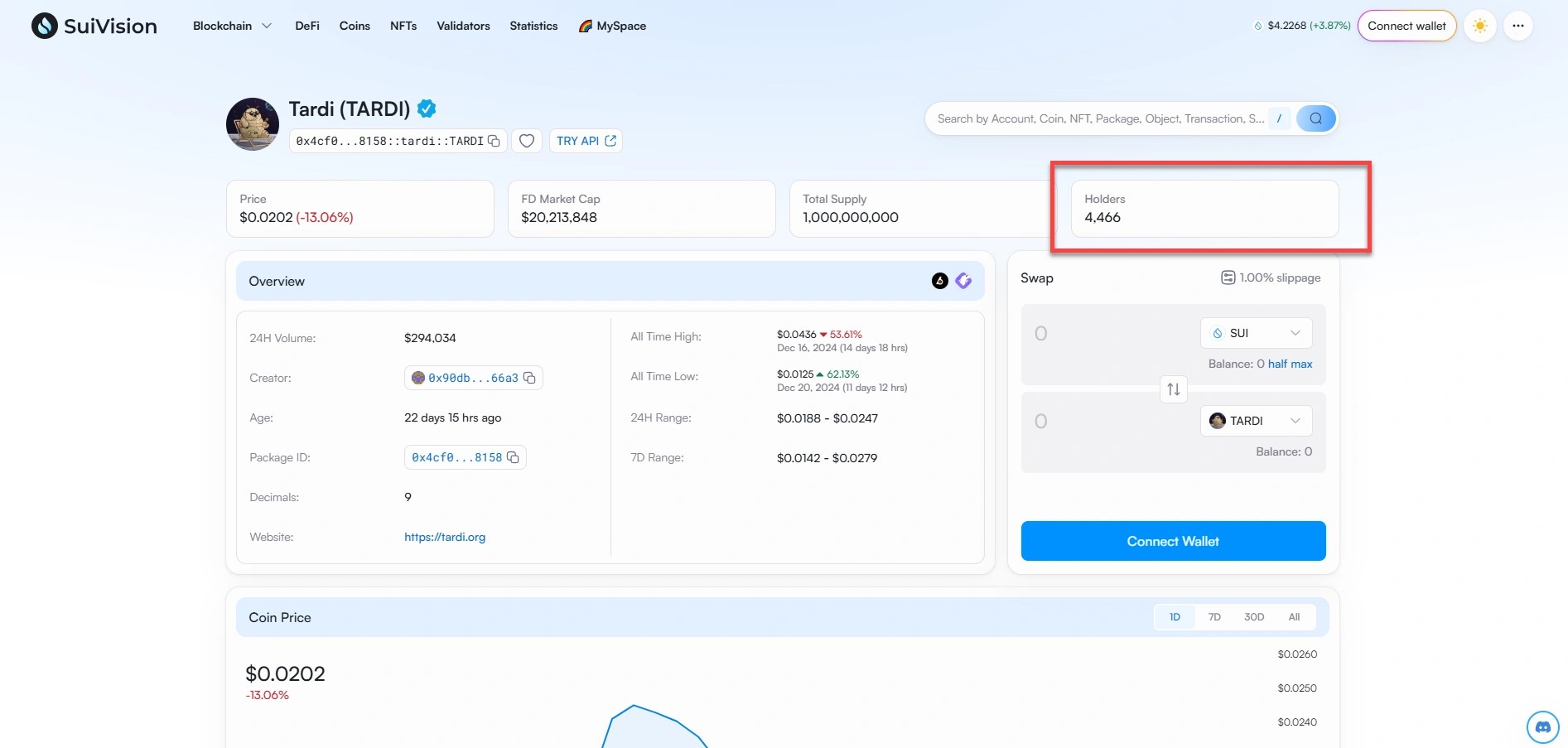This screenshot has height=748, width=1568.
Task: Open the TARDI token selector in Swap
Action: tap(1256, 420)
